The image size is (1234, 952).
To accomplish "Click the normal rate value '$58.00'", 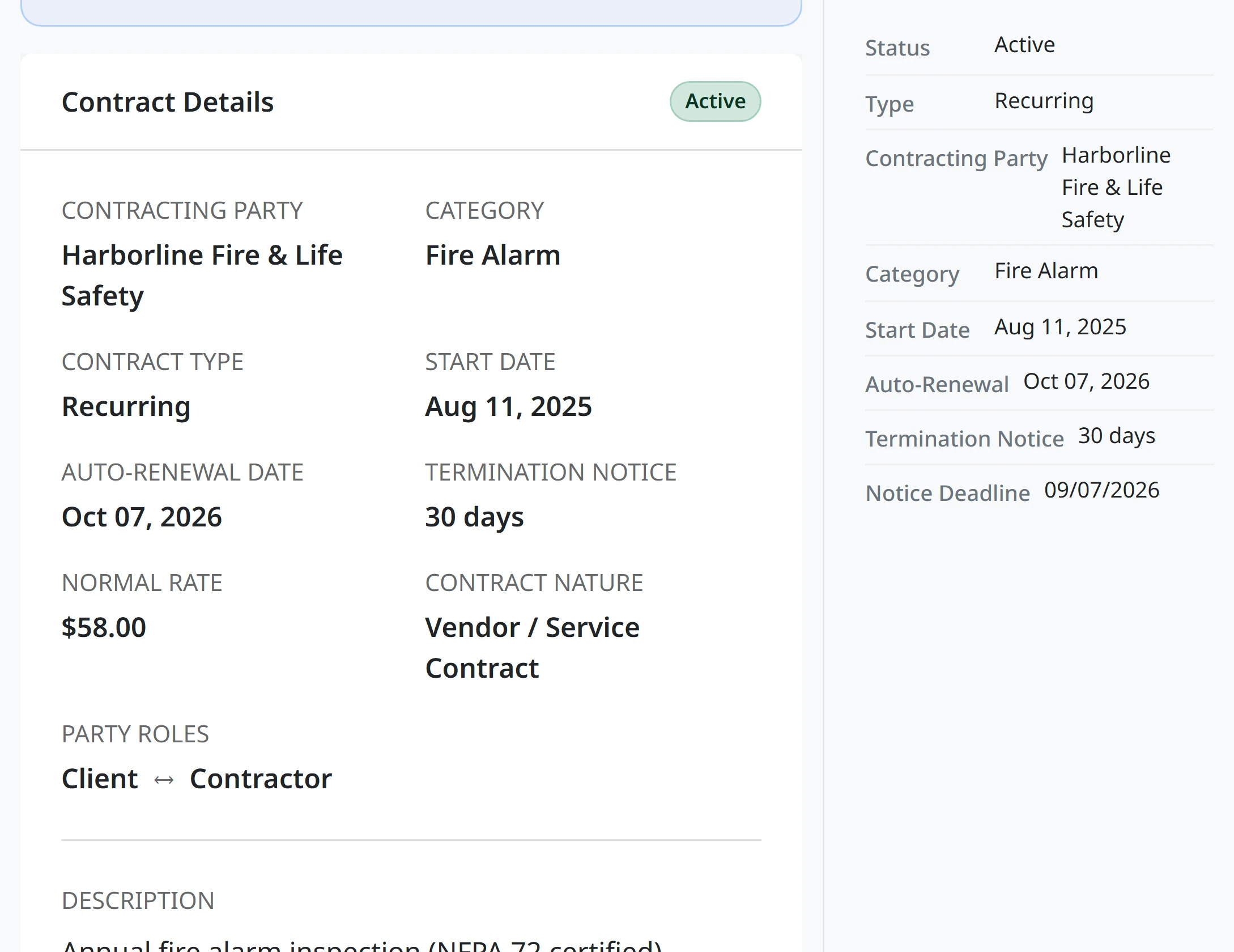I will [104, 627].
